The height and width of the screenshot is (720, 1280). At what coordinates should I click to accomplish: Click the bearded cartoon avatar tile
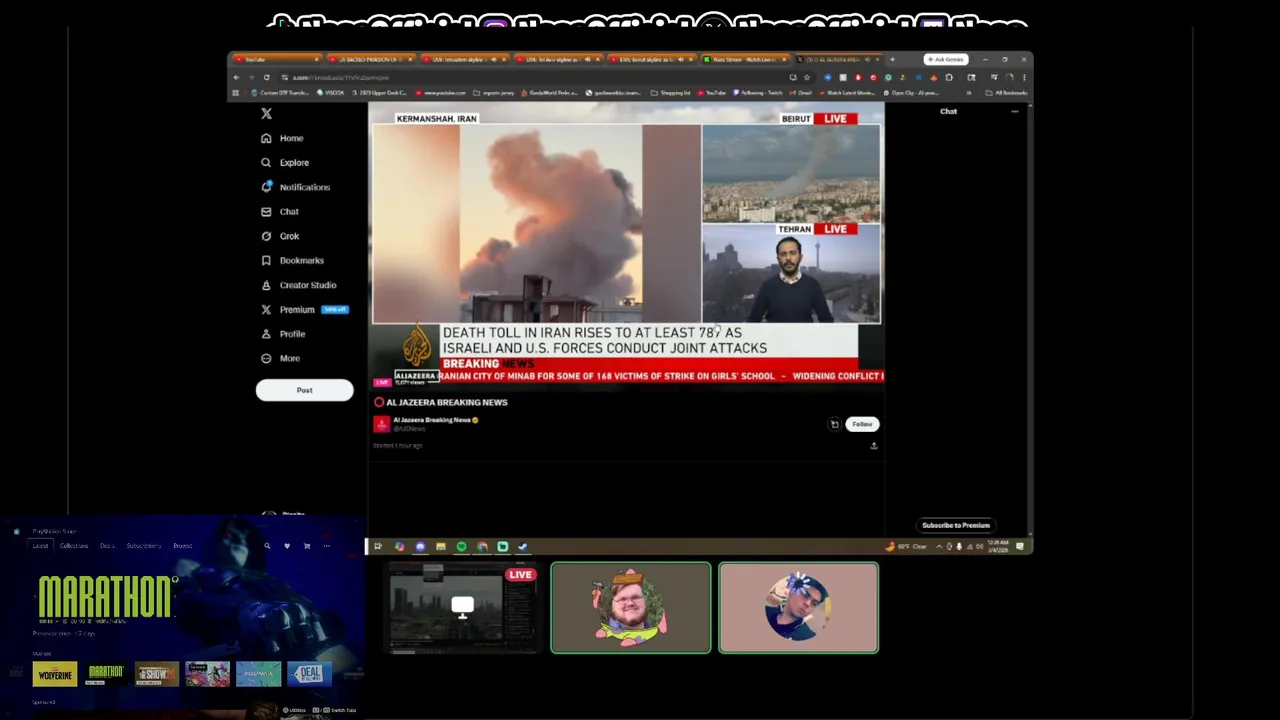631,608
